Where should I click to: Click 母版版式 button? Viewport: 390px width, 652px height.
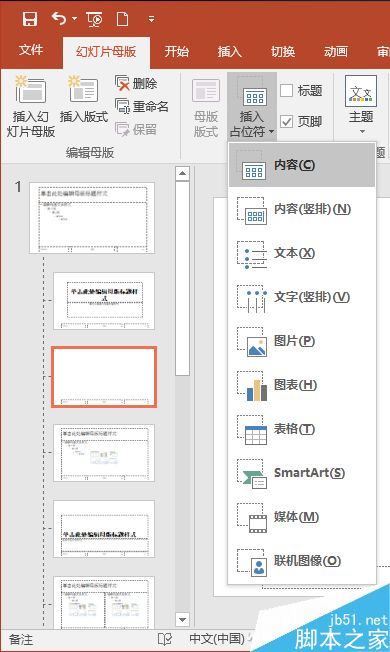206,108
